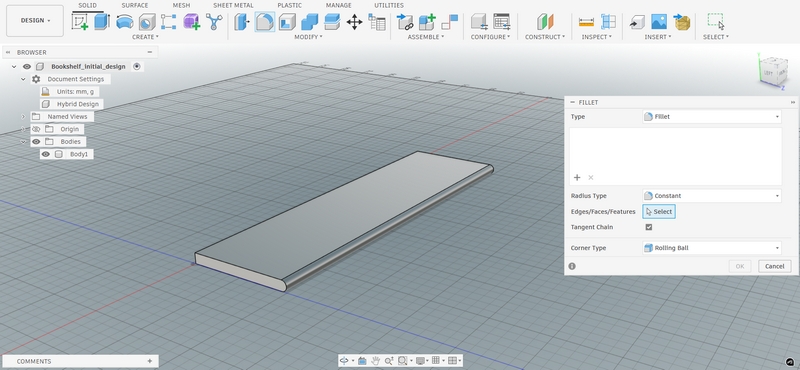Collapse the Document Settings node
The height and width of the screenshot is (370, 800).
(23, 79)
